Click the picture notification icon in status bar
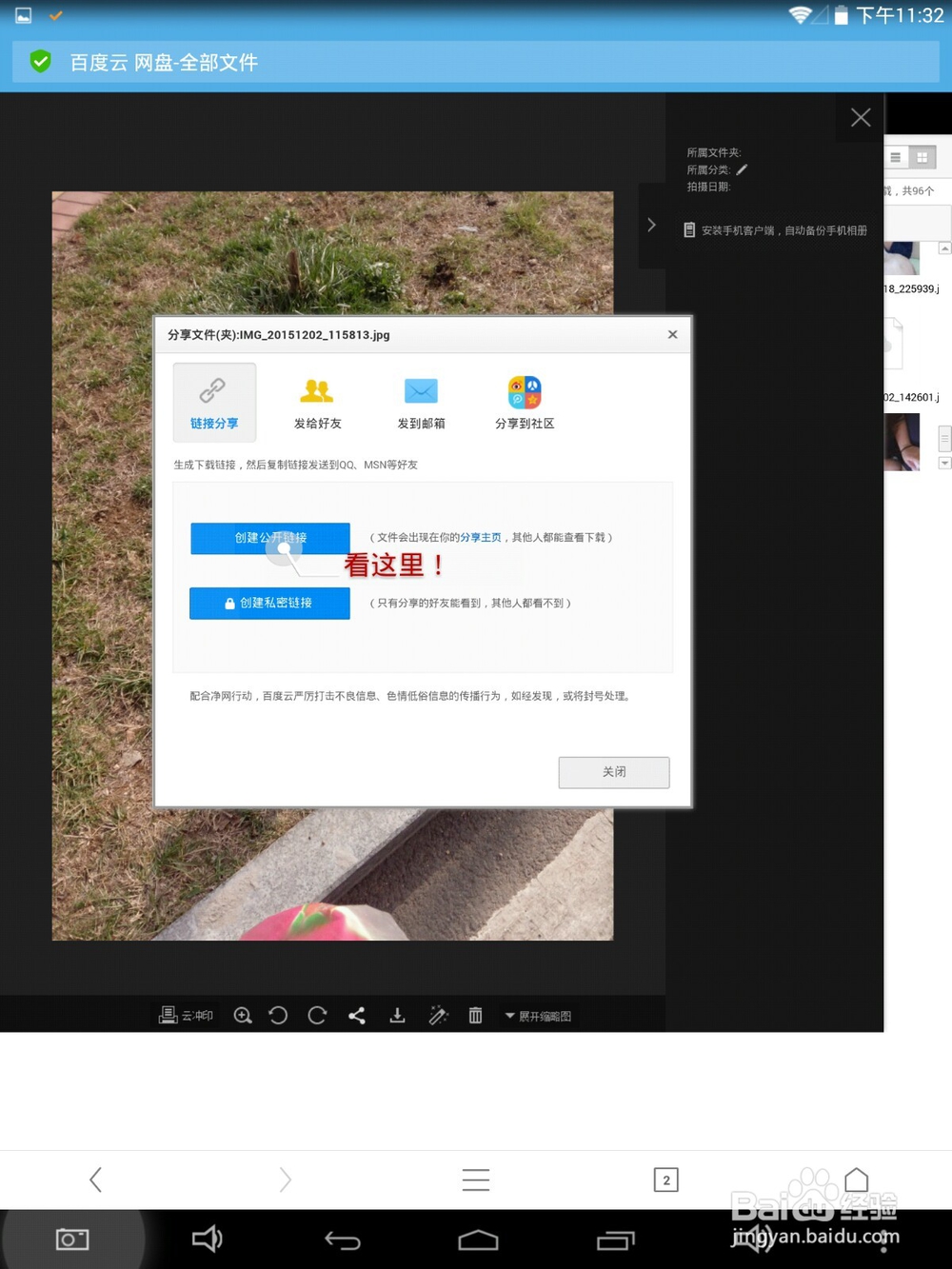The width and height of the screenshot is (952, 1269). [x=24, y=15]
